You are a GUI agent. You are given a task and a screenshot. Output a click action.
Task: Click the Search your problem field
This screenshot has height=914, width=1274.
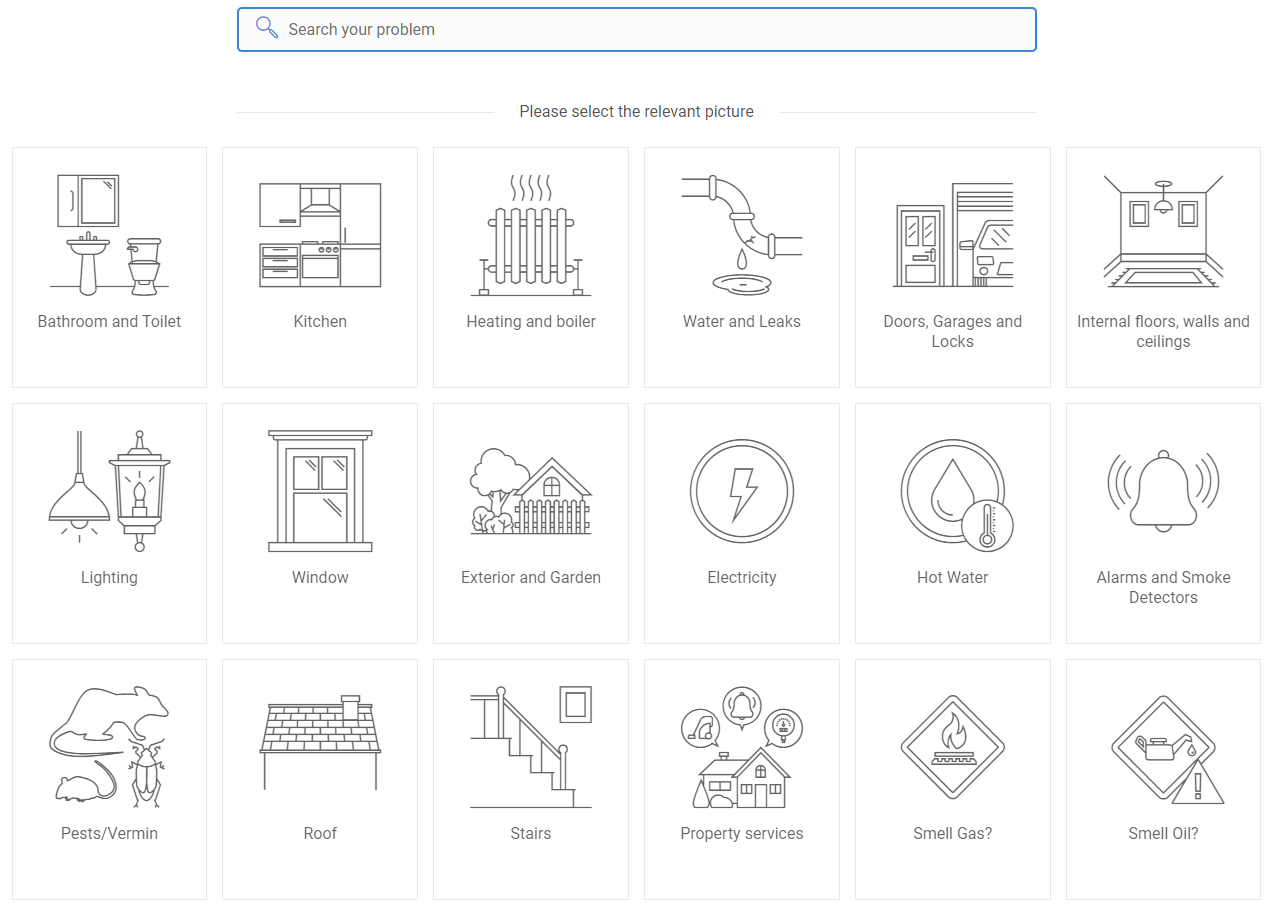tap(637, 29)
